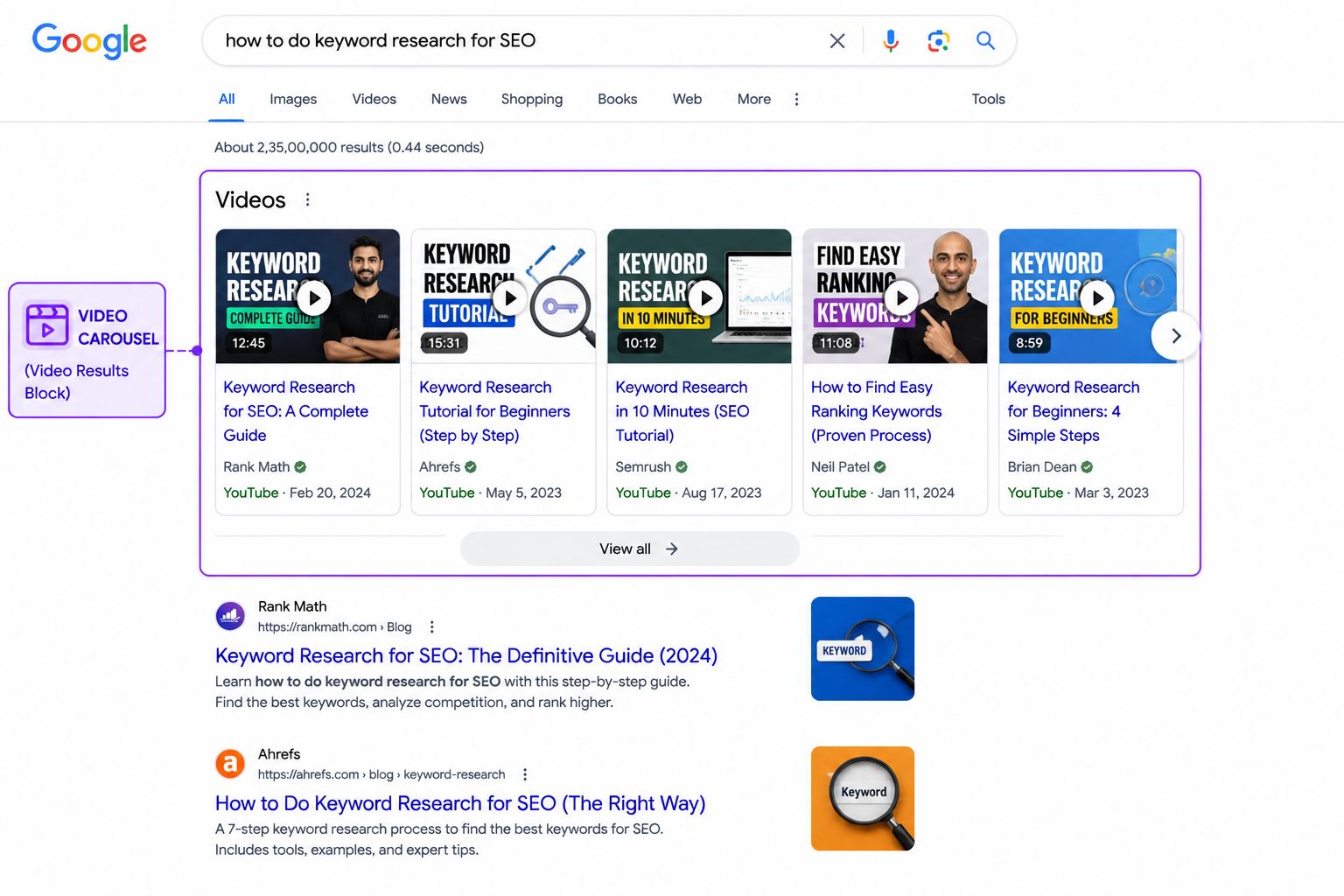
Task: Click 'YouTube · Jan 11, 2024' source text
Action: coord(883,493)
